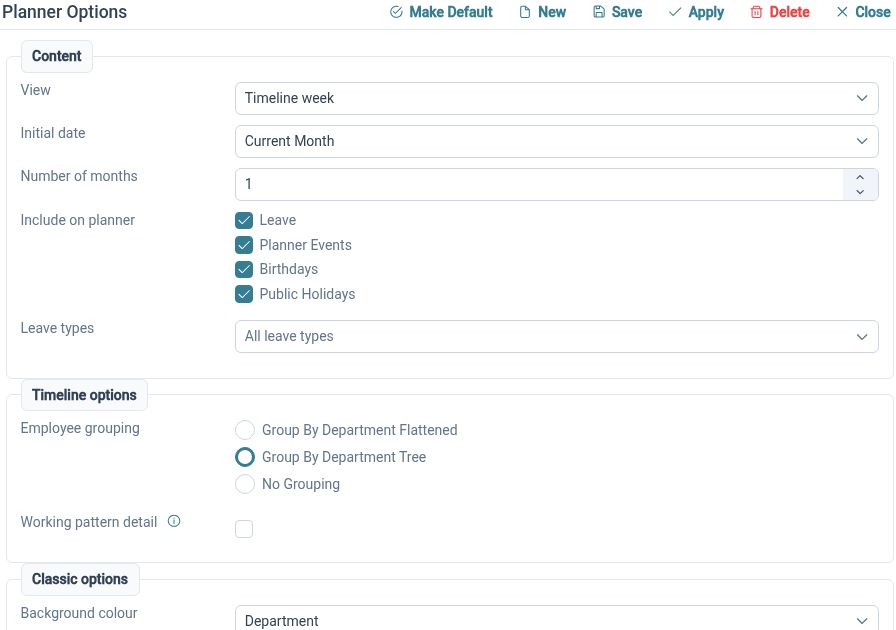Click the Background colour label
The image size is (896, 630).
(79, 613)
